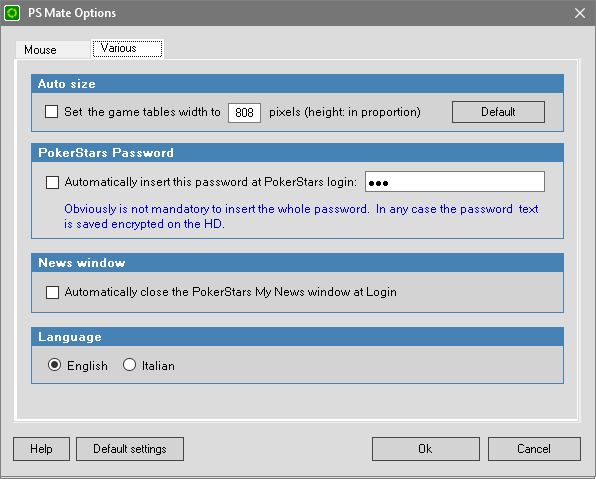This screenshot has width=596, height=479.
Task: Click the table width field showing 808
Action: point(244,113)
